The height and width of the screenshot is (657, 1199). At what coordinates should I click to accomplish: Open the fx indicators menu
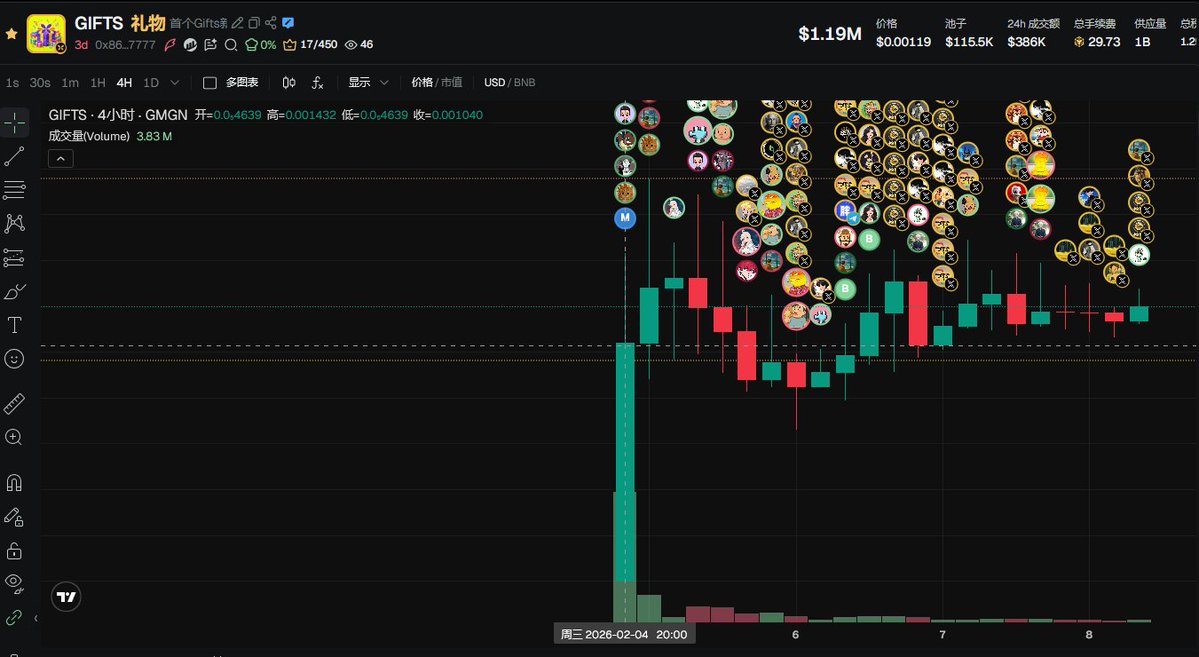(x=317, y=83)
